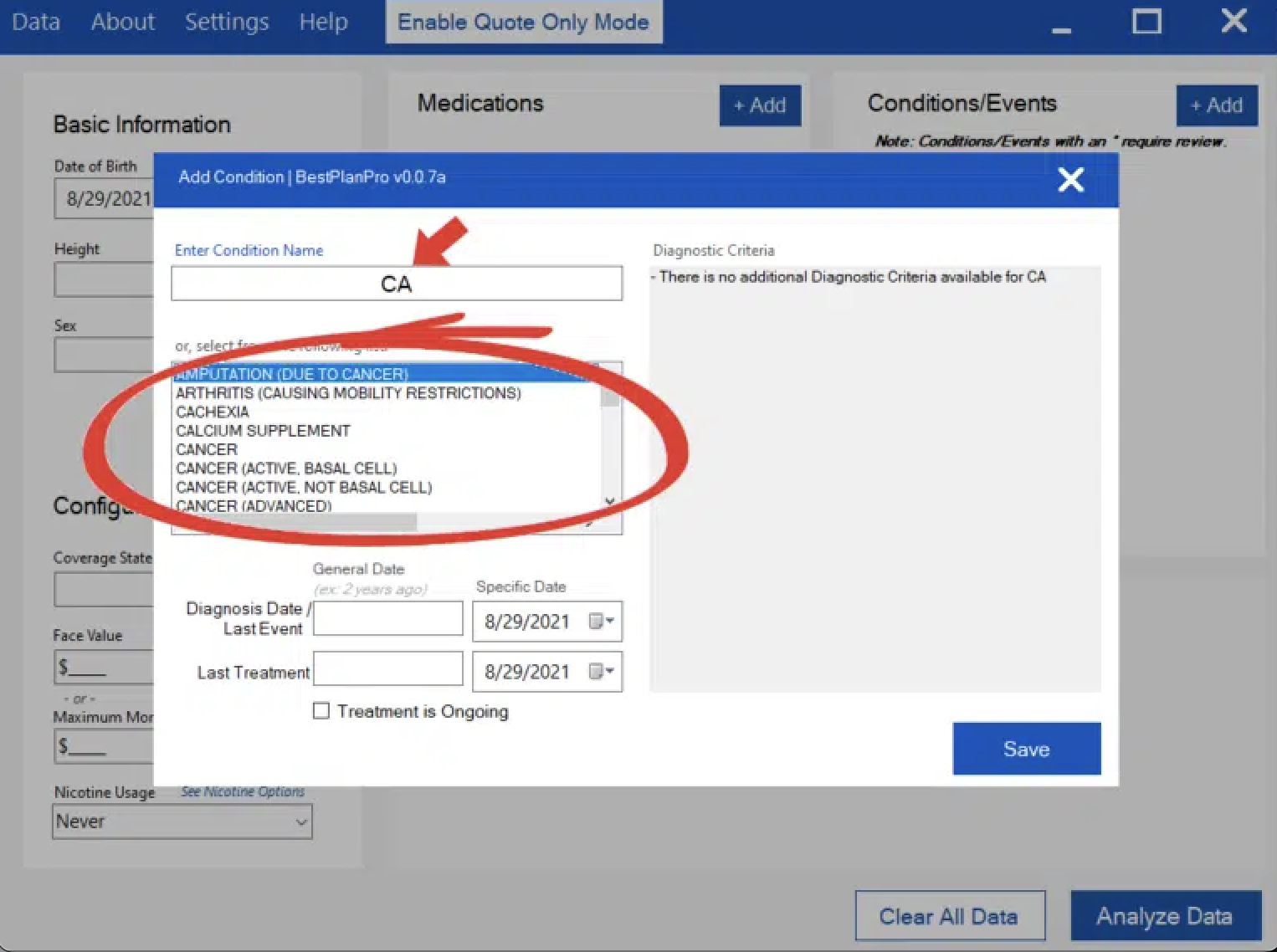Click the Analyze Data button
Viewport: 1277px width, 952px height.
(x=1164, y=916)
